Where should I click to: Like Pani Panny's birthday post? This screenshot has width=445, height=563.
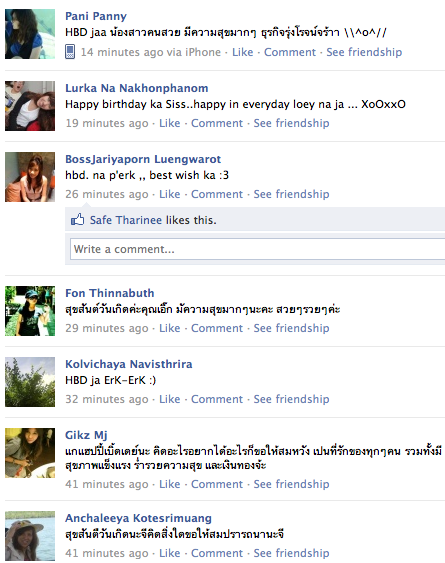(242, 52)
